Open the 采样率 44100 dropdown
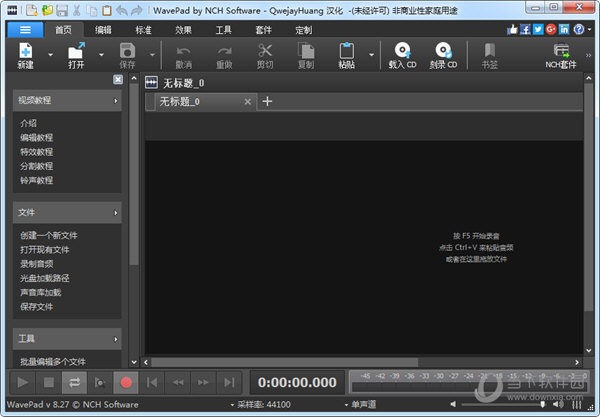The image size is (600, 417). 261,404
